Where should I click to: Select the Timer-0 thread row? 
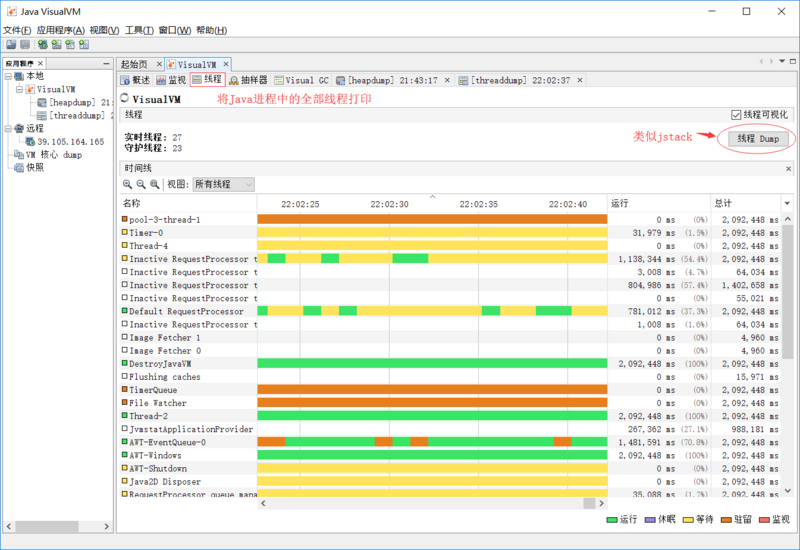click(x=449, y=233)
